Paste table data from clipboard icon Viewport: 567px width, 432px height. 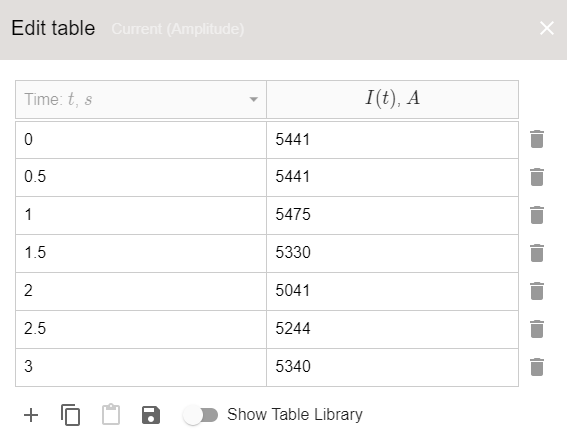tap(111, 414)
